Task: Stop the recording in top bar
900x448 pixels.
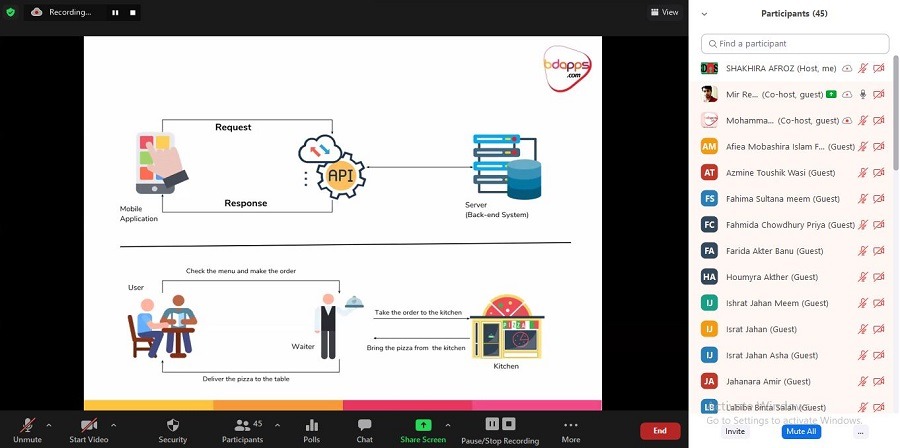Action: [x=133, y=12]
